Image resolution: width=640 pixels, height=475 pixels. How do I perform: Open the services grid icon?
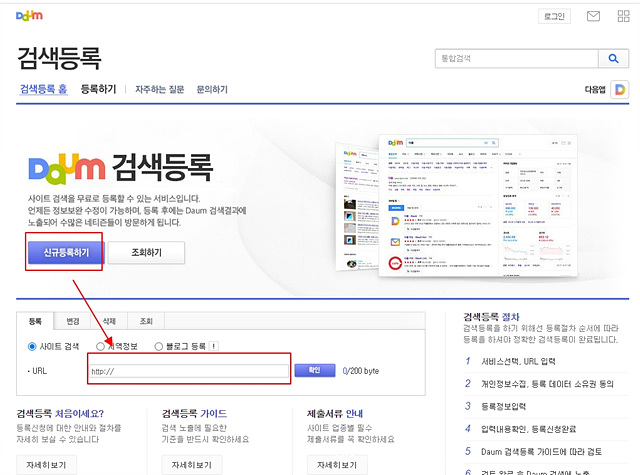pos(623,16)
